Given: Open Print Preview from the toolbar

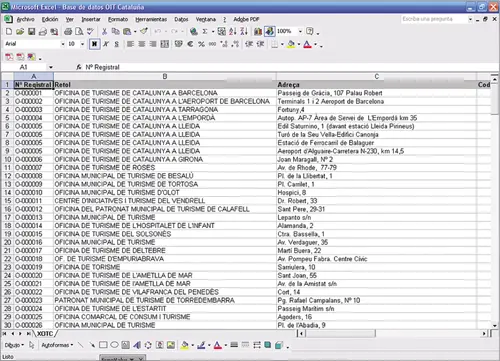Looking at the screenshot, I should click(79, 32).
